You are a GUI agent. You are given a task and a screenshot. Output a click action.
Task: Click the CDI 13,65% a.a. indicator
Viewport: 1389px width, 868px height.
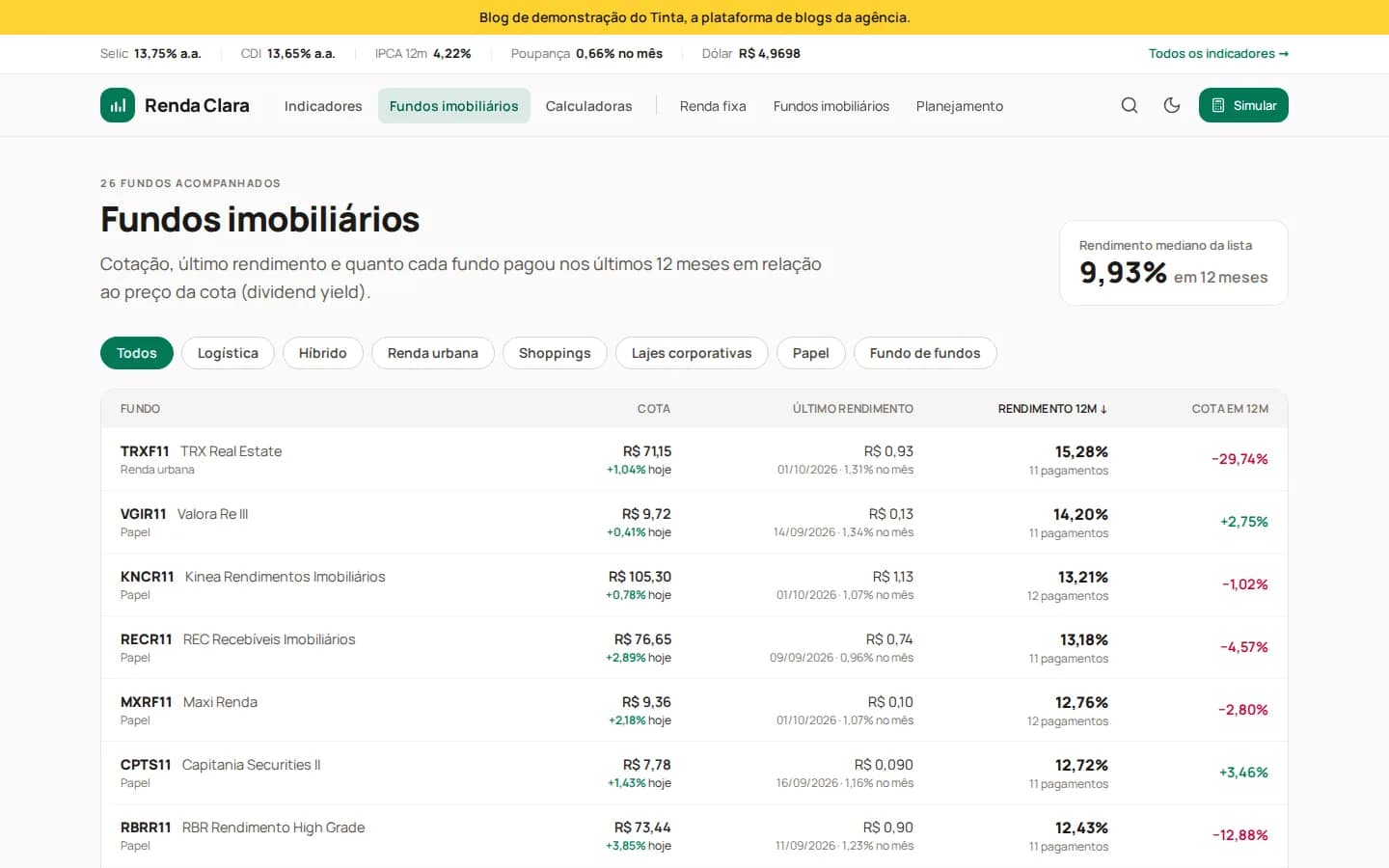tap(288, 54)
